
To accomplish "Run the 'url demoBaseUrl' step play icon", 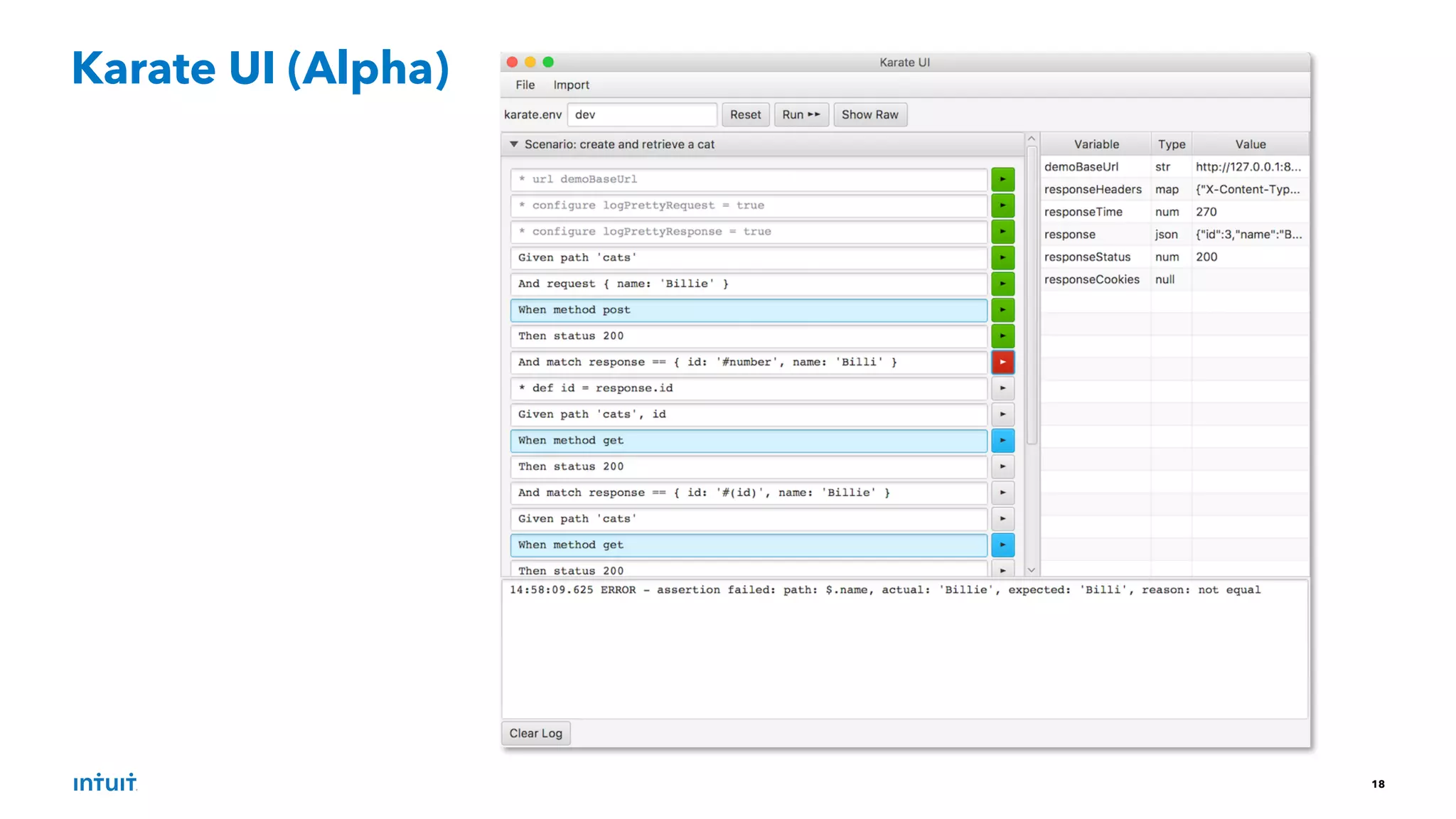I will [1002, 179].
